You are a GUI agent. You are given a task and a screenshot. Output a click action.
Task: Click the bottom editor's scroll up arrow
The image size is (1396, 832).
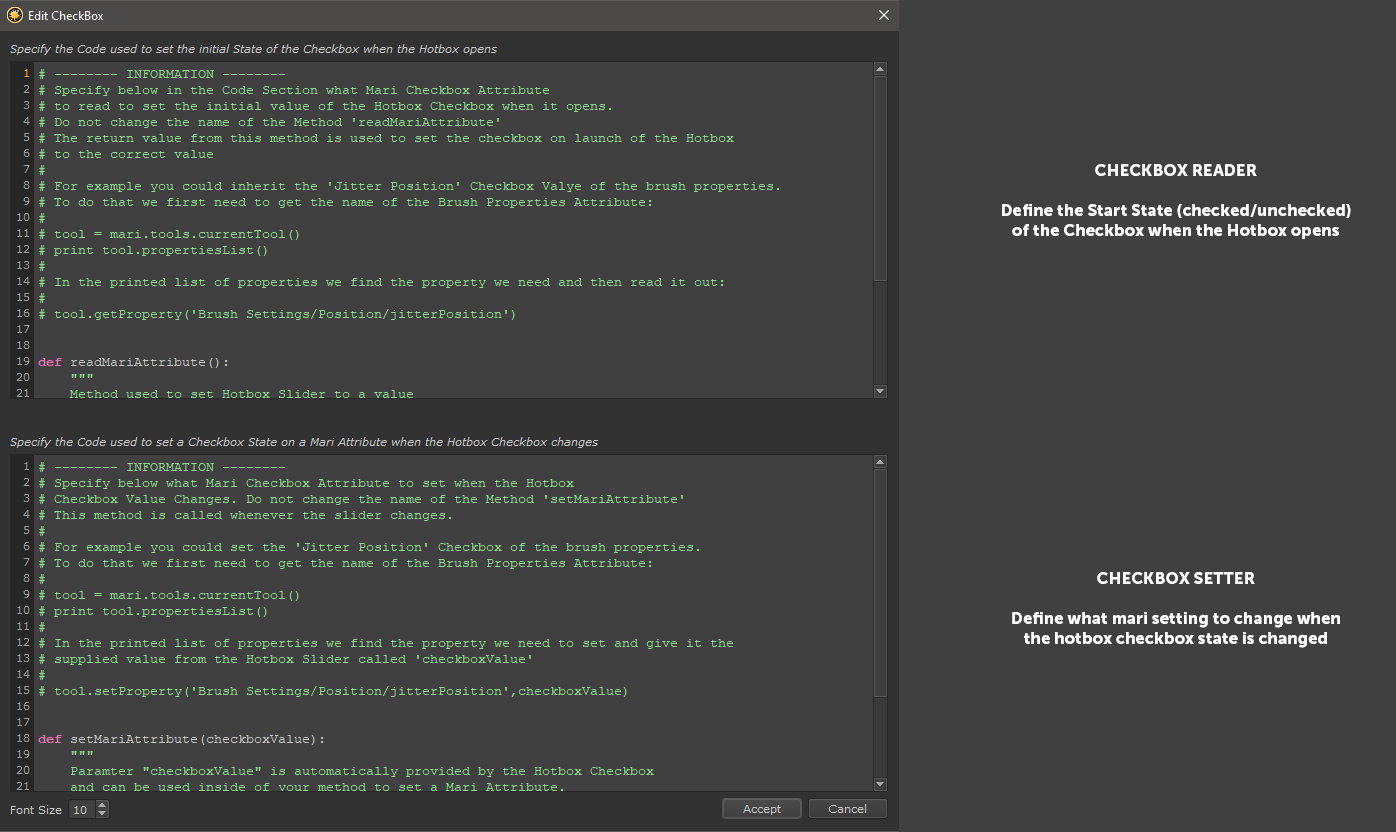[x=880, y=462]
